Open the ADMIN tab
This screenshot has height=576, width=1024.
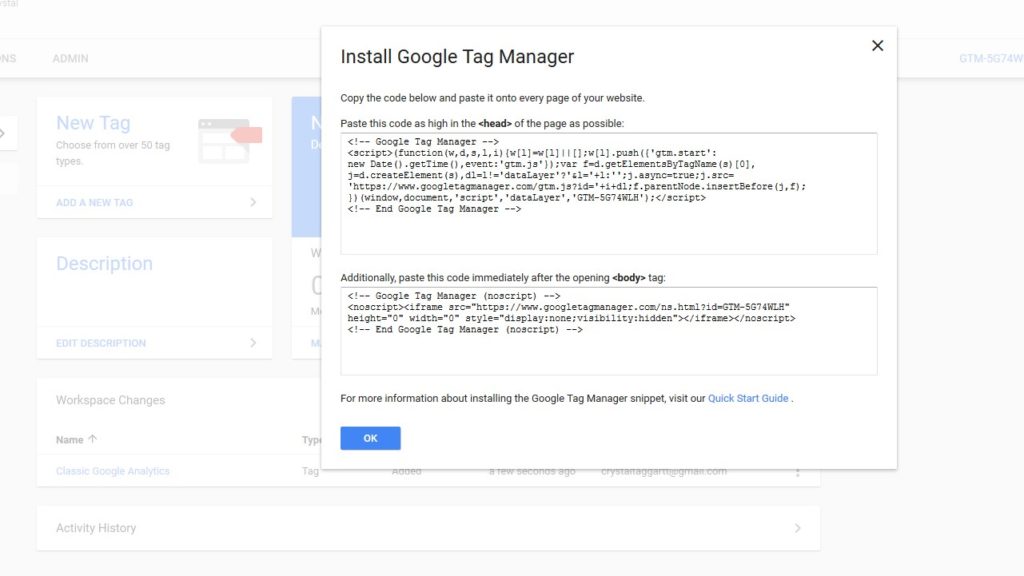(71, 58)
